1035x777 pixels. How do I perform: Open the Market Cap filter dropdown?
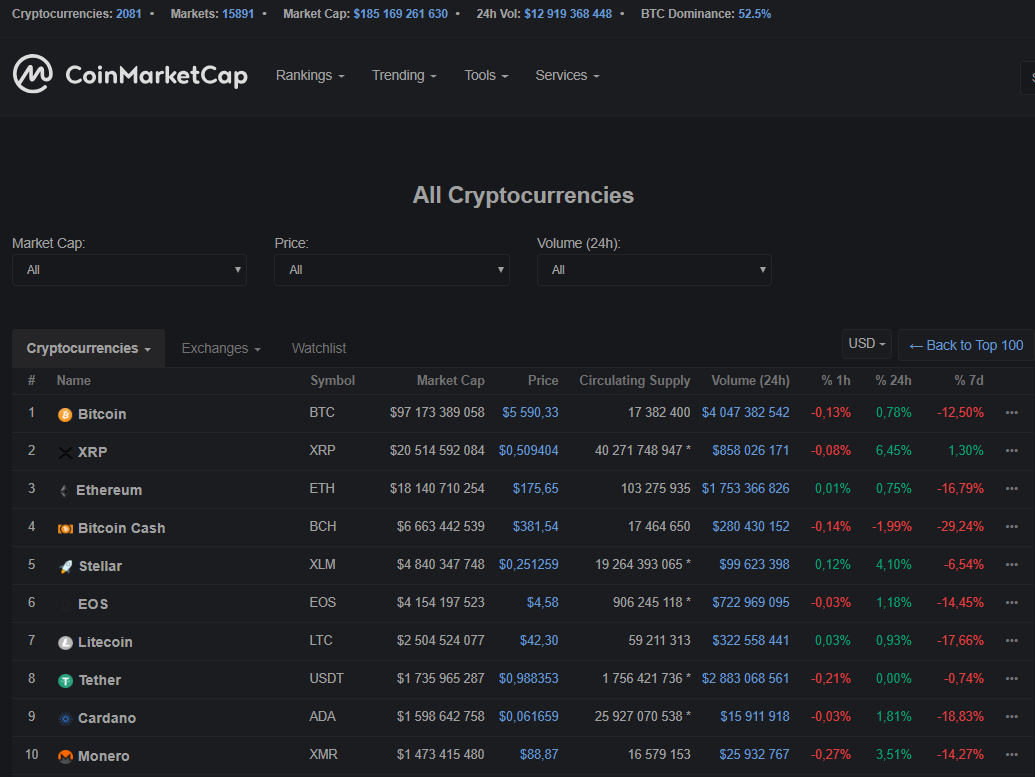click(x=129, y=270)
